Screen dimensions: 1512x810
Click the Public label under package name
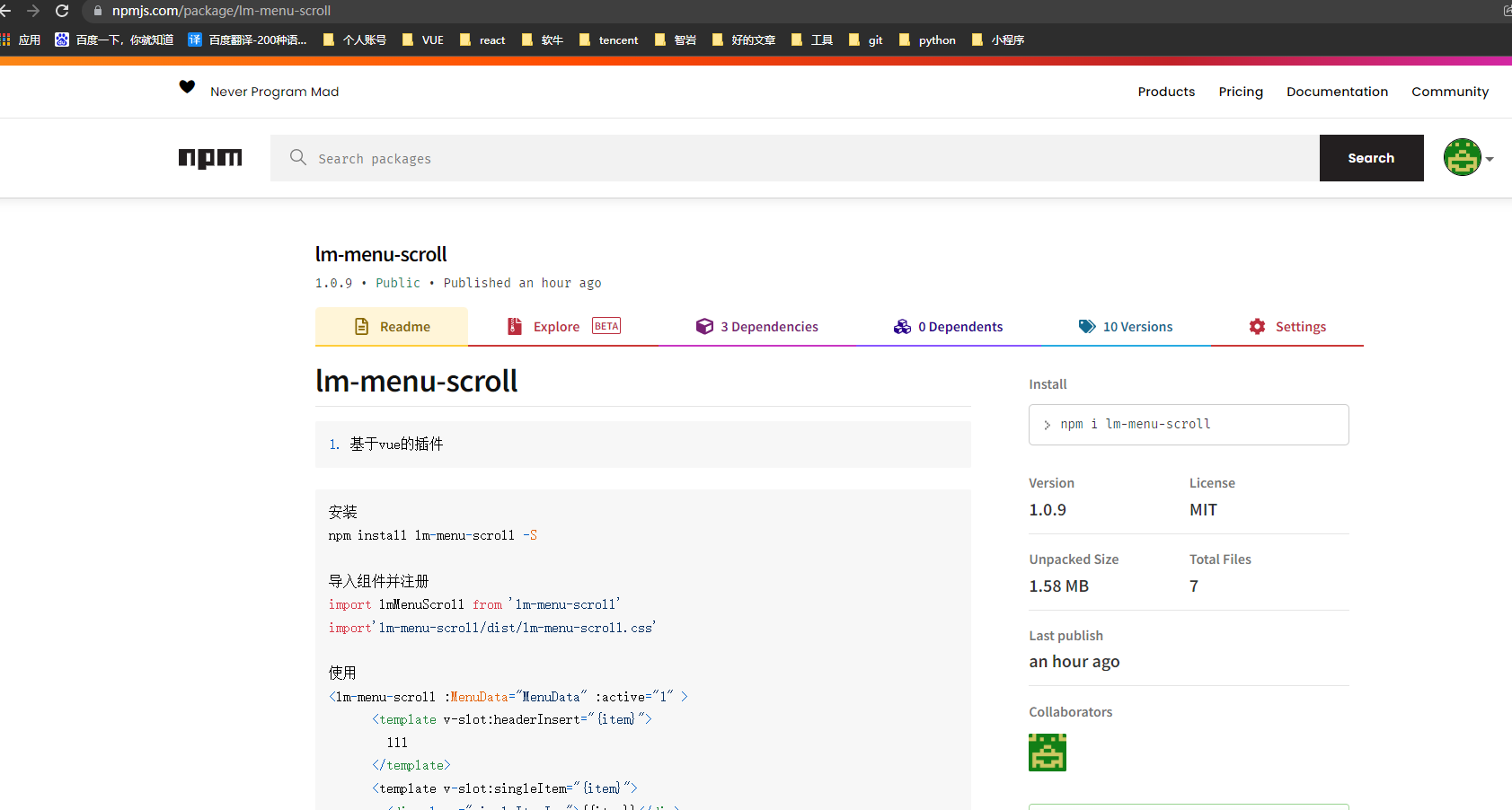tap(398, 283)
